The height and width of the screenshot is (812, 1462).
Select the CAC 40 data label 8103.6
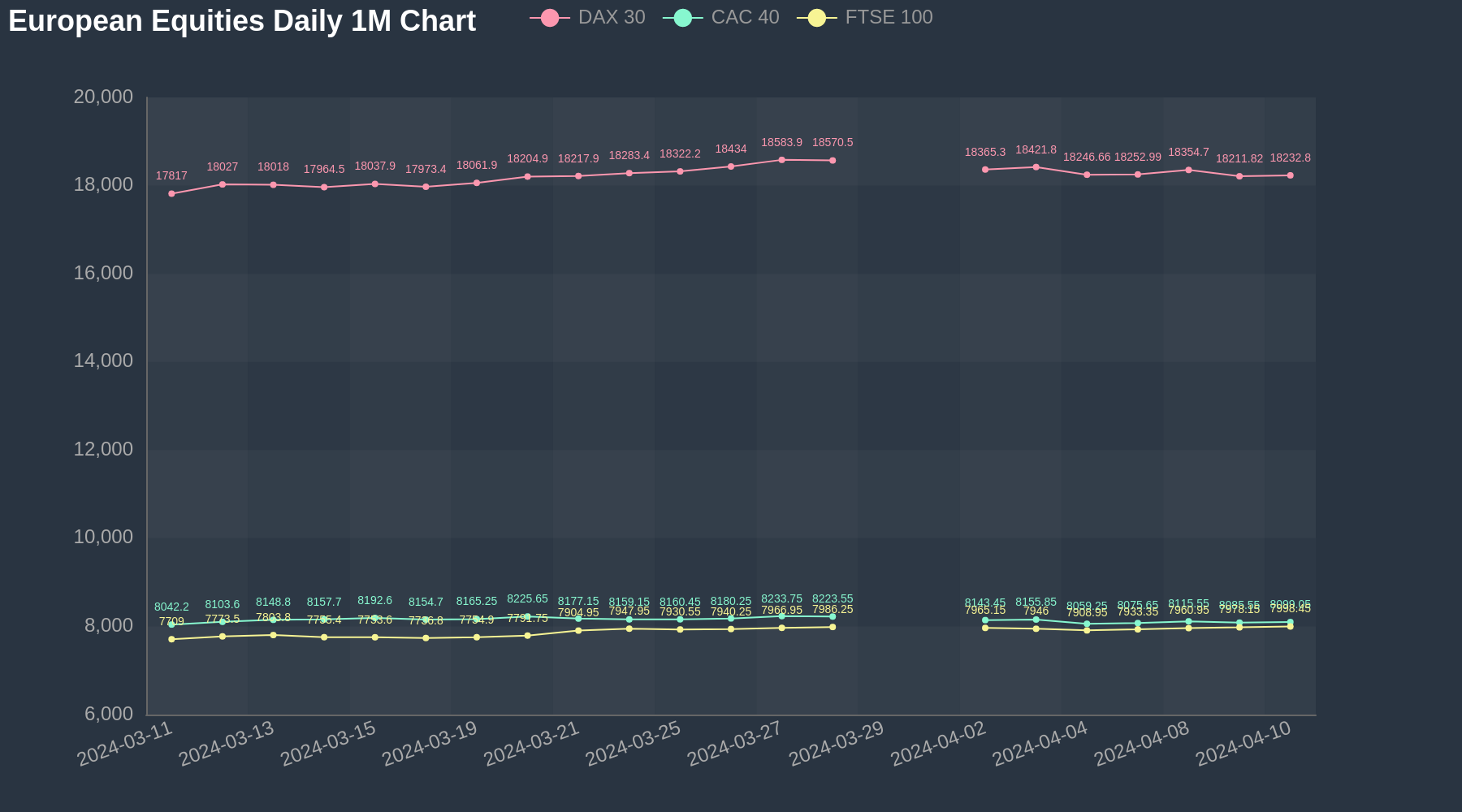pyautogui.click(x=223, y=604)
